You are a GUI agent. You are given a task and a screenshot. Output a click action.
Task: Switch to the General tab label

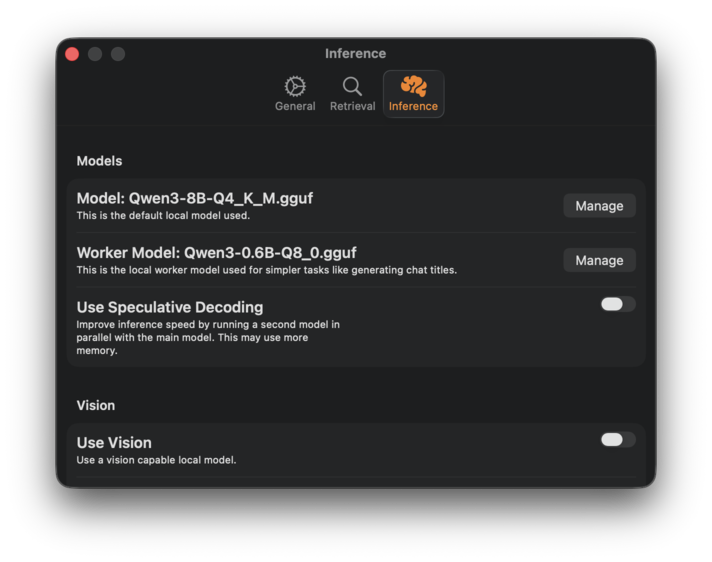tap(295, 106)
